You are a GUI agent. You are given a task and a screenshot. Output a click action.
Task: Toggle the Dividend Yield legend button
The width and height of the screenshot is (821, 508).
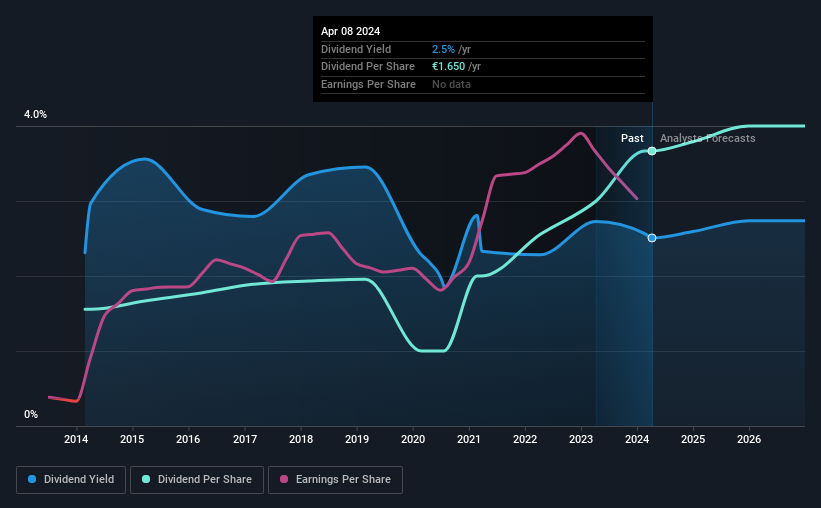[x=71, y=480]
